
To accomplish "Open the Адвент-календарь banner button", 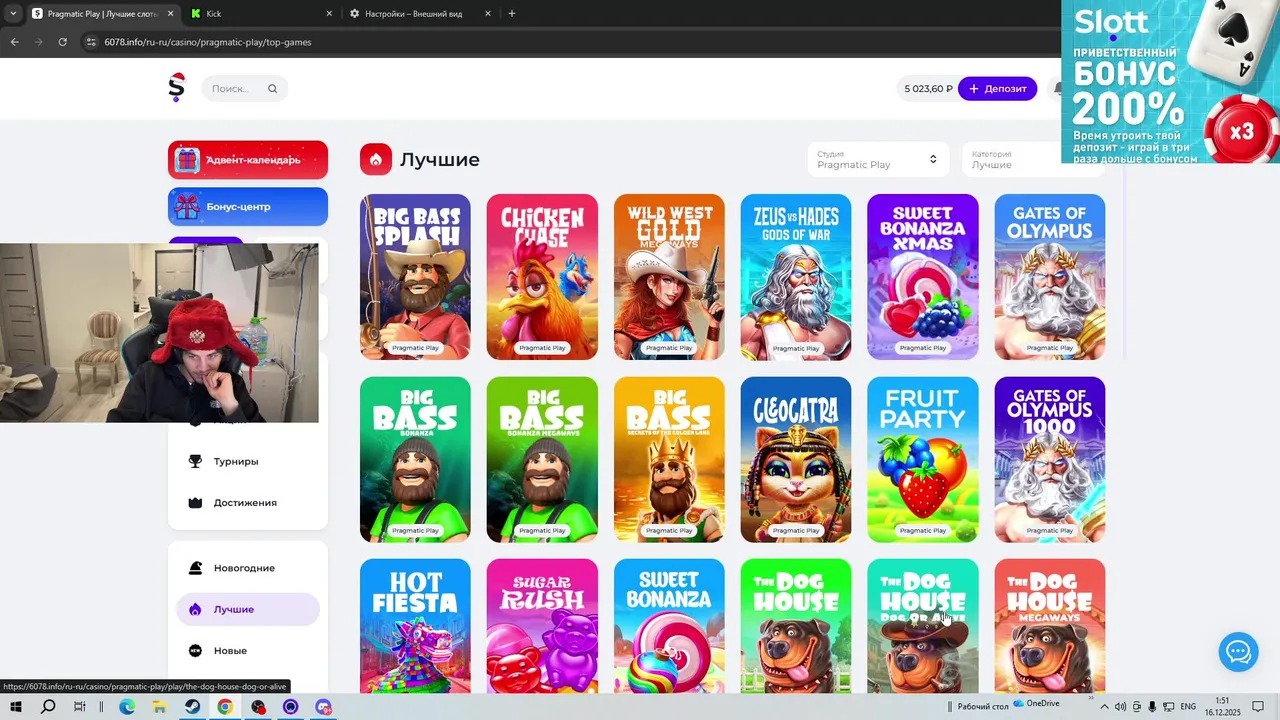I will (248, 160).
